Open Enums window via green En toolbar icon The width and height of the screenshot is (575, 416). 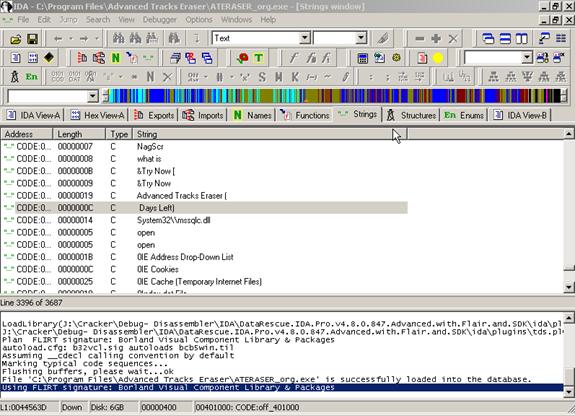coord(32,77)
